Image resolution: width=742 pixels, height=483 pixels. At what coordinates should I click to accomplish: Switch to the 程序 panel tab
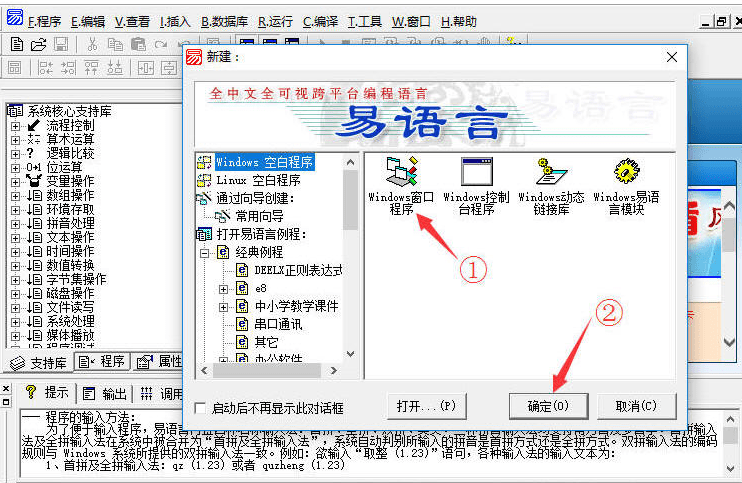[x=102, y=362]
